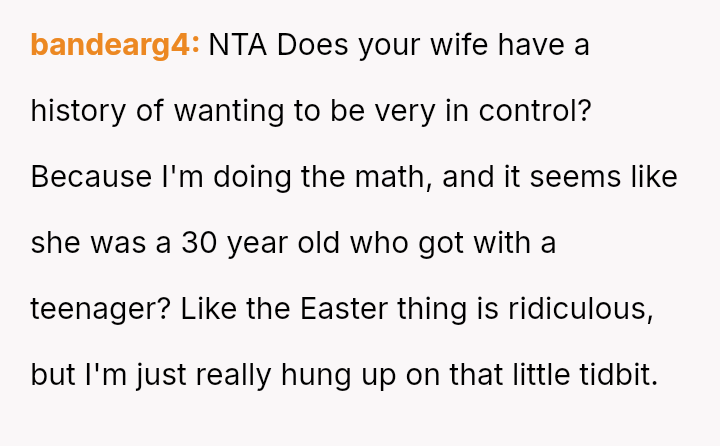Click the word "Because" starting line three
This screenshot has height=446, width=720.
coord(92,177)
